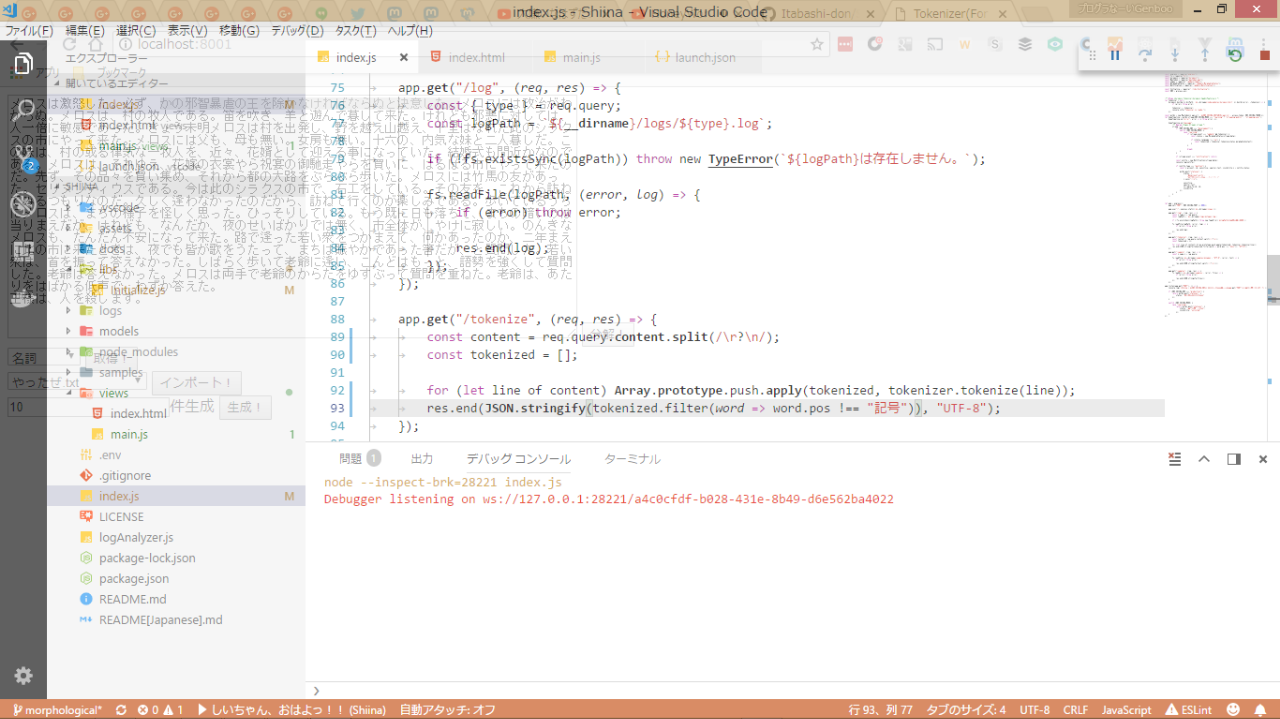Open the Manage gear in activity bar
Viewport: 1280px width, 719px height.
[x=23, y=676]
